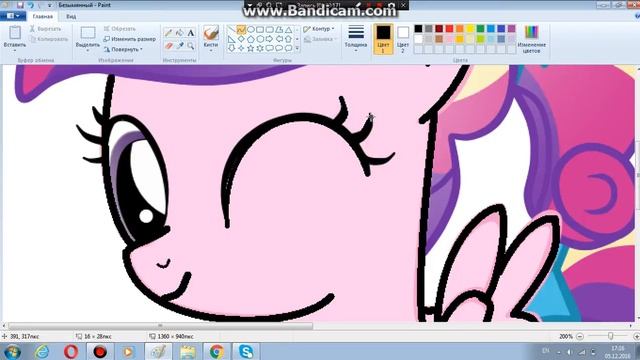Choose the straight line shape
The width and height of the screenshot is (640, 360).
point(231,30)
